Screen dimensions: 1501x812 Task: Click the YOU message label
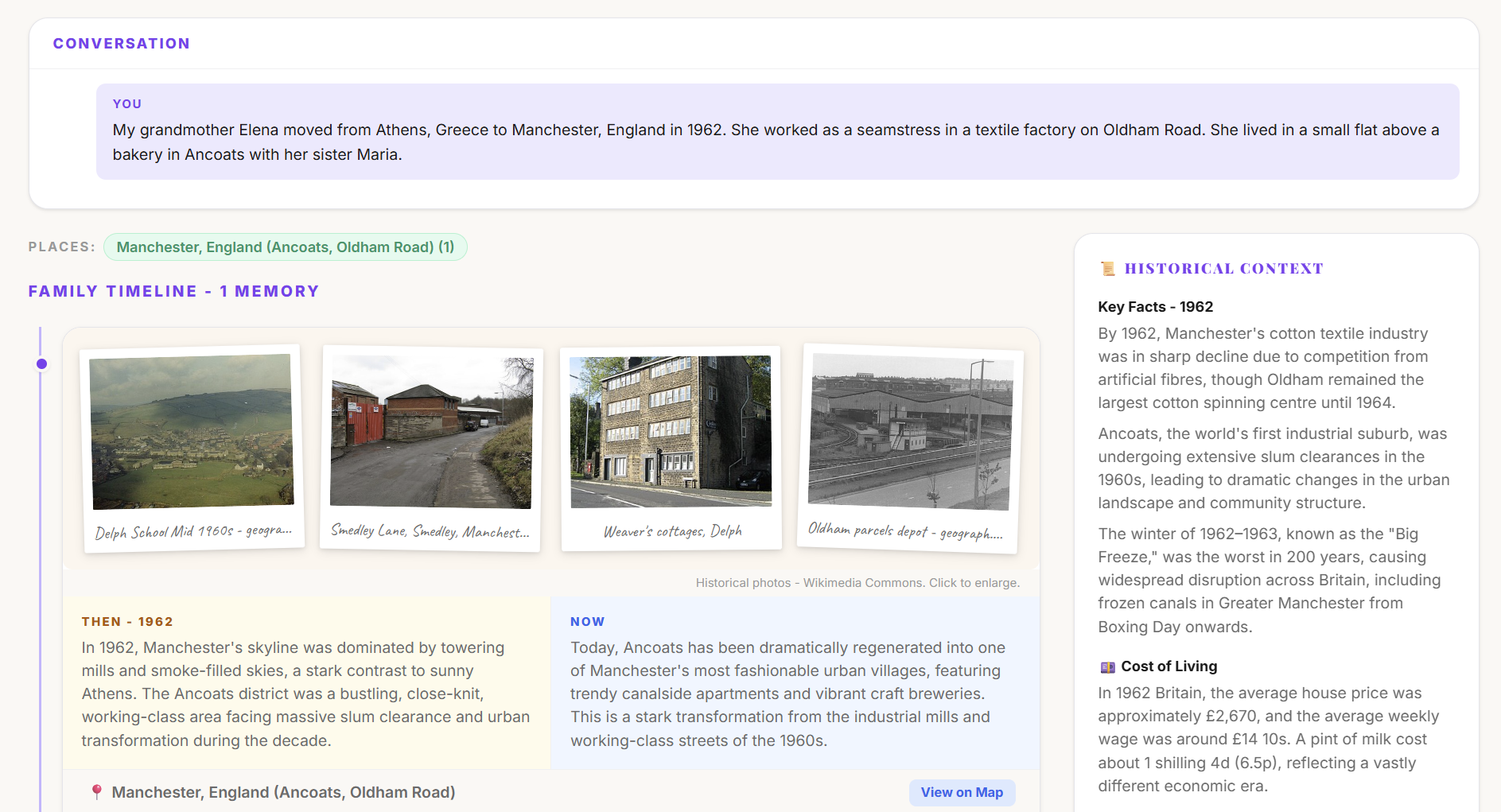pos(127,104)
